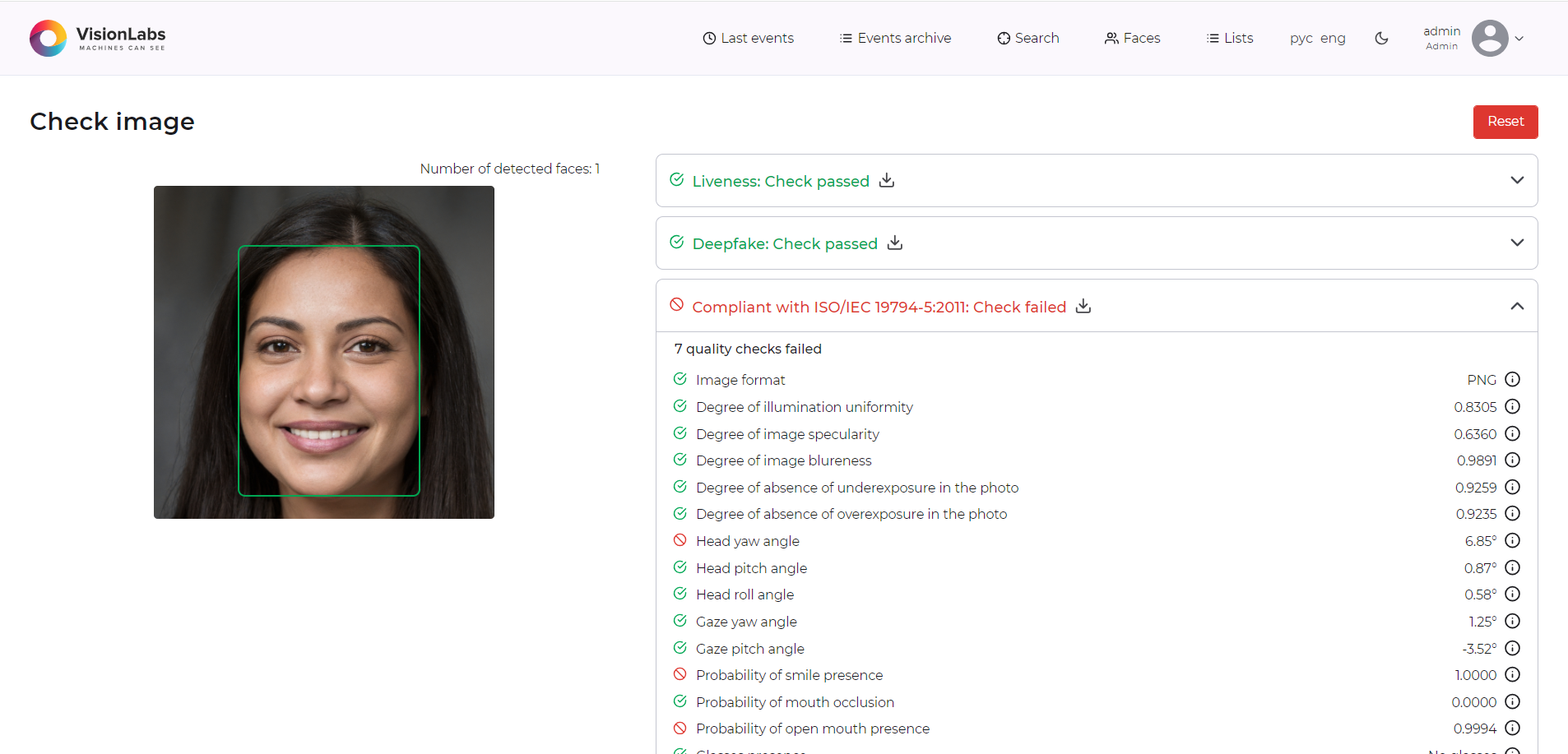Click the Reset button

click(x=1505, y=121)
